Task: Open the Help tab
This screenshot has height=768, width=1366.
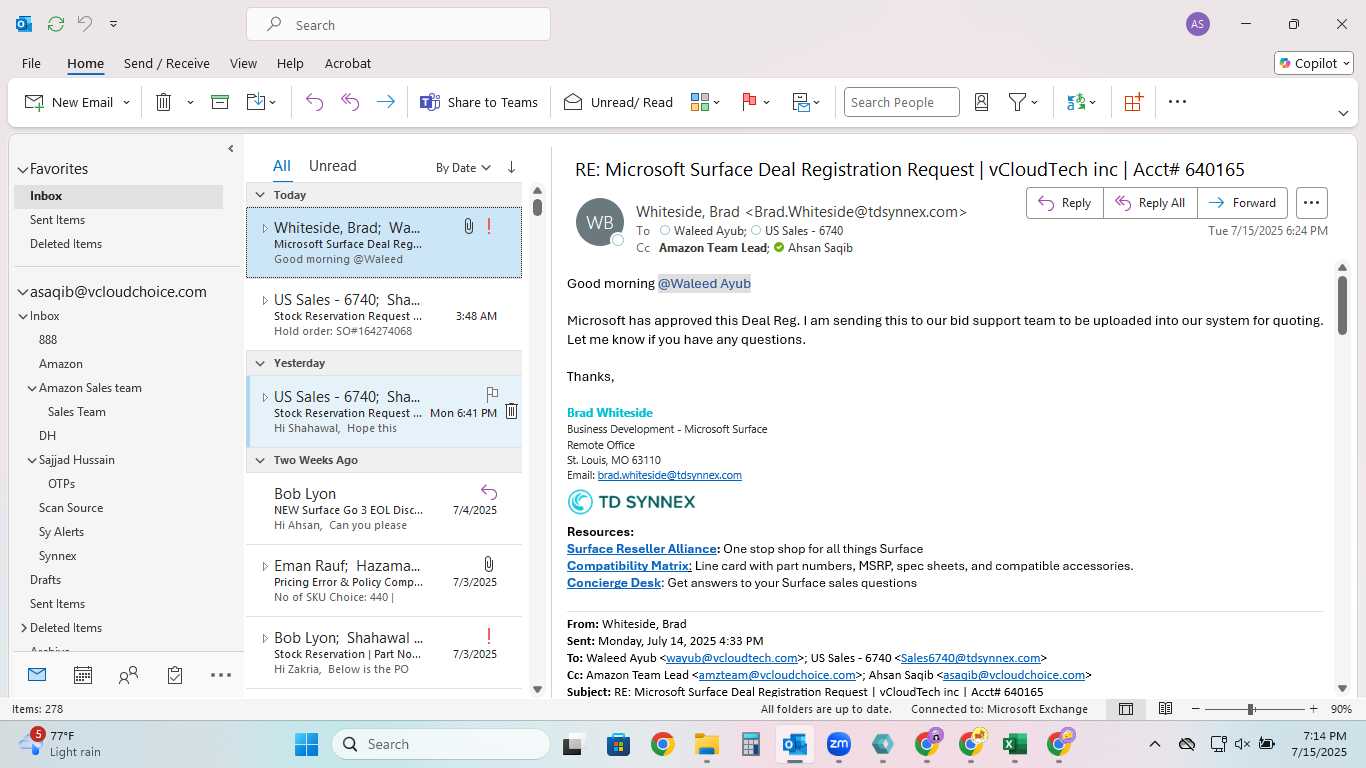Action: click(290, 63)
